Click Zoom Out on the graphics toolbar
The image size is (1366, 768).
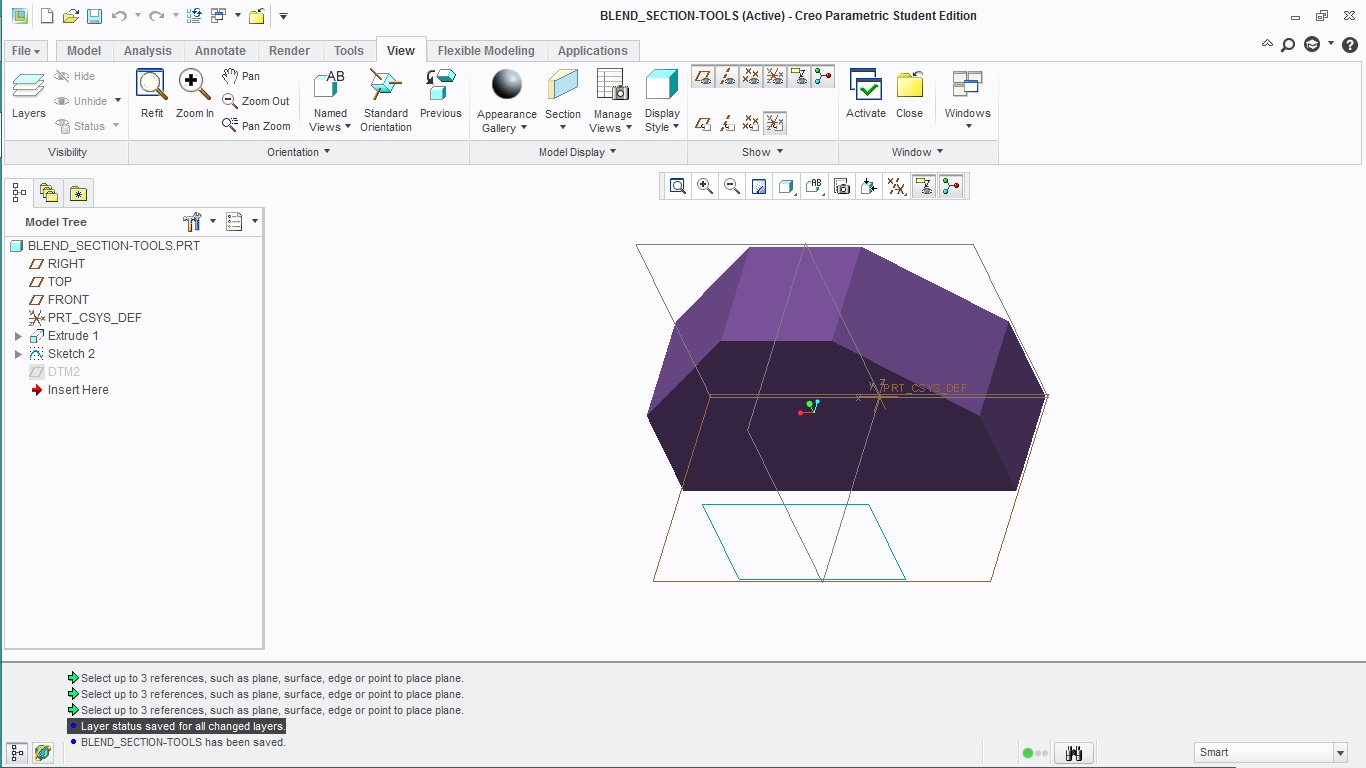tap(732, 186)
